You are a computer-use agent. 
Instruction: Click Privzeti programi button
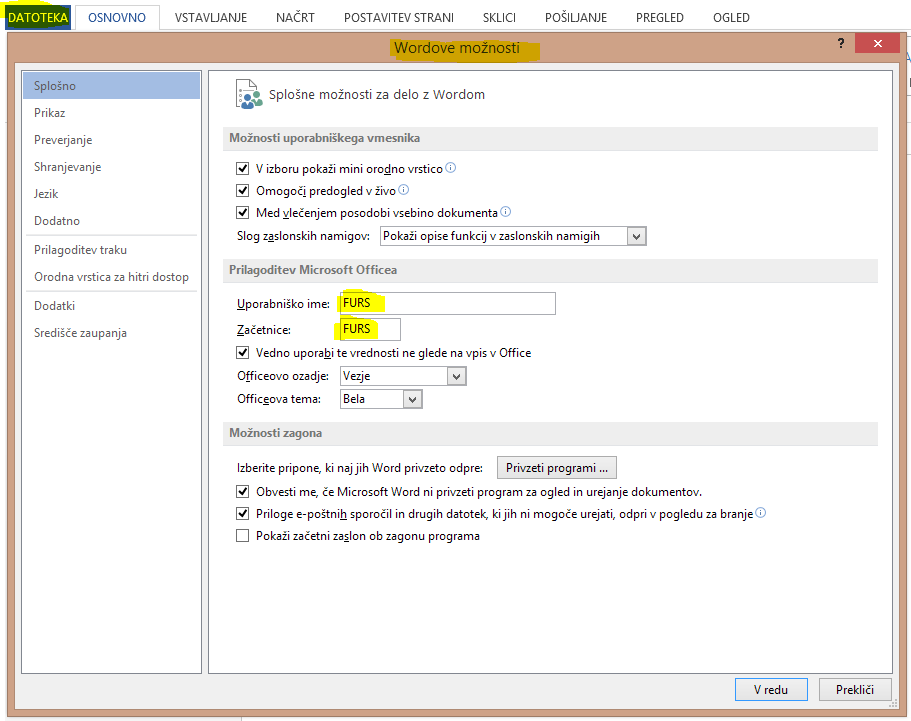point(557,468)
